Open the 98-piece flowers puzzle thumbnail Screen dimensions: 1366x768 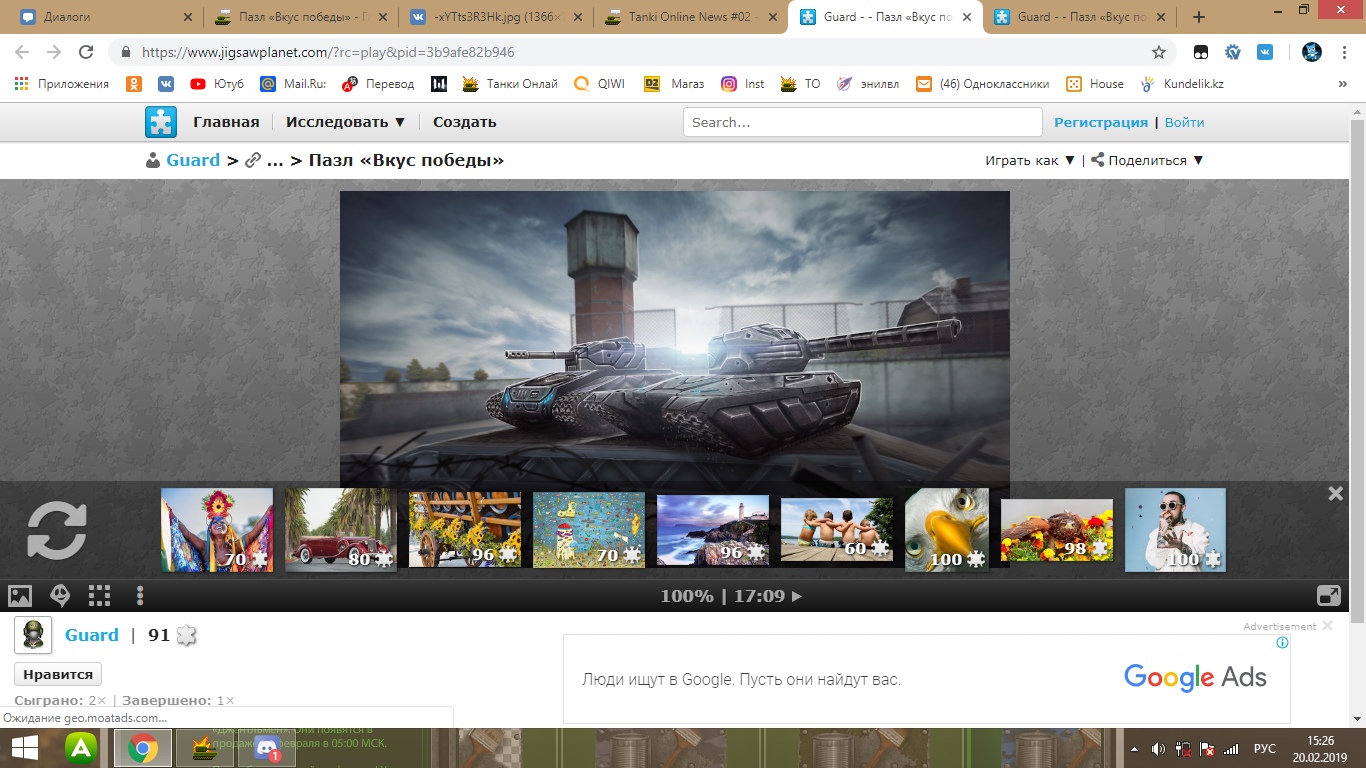point(1057,530)
